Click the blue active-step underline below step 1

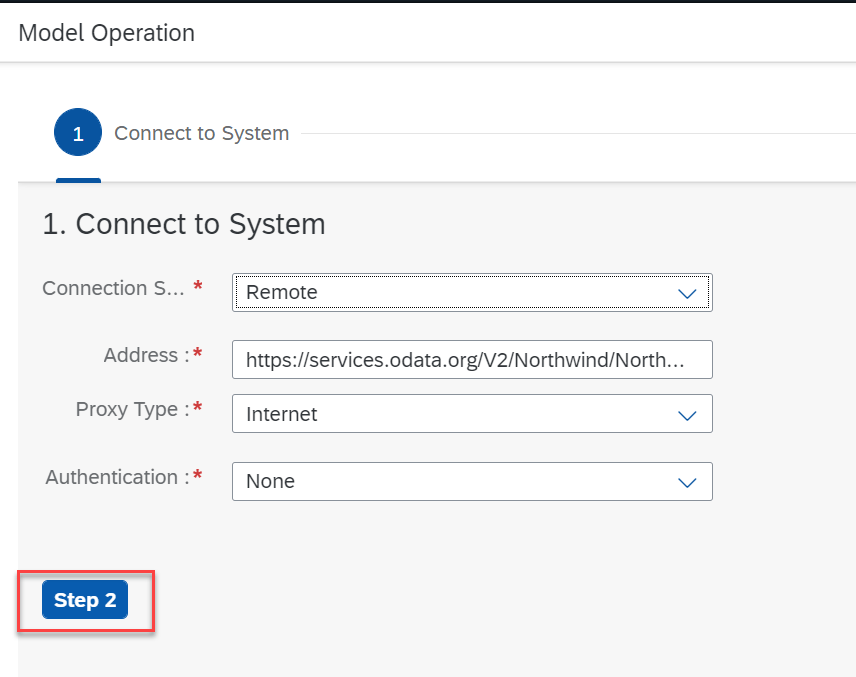pyautogui.click(x=78, y=180)
